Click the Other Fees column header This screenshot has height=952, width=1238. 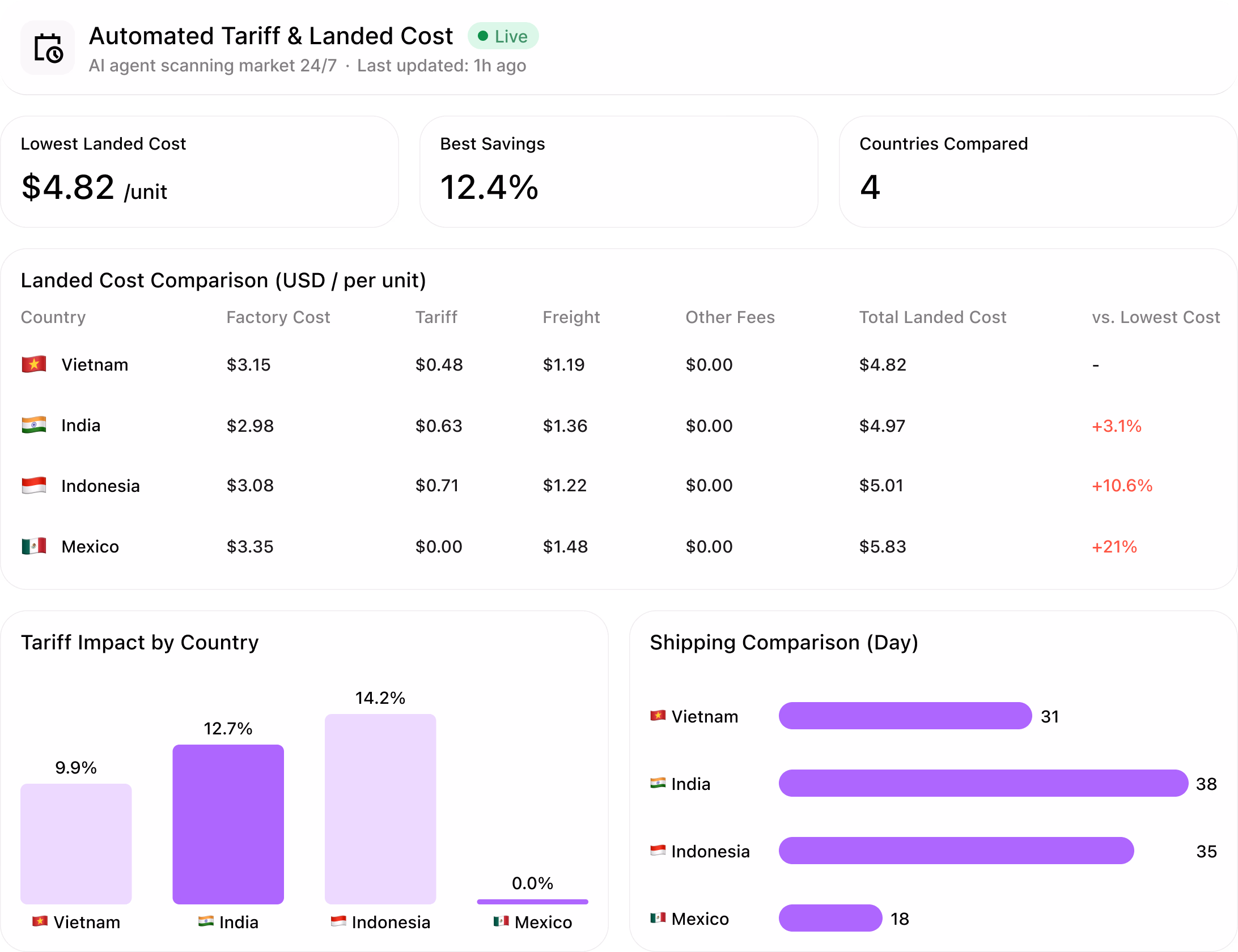coord(730,317)
